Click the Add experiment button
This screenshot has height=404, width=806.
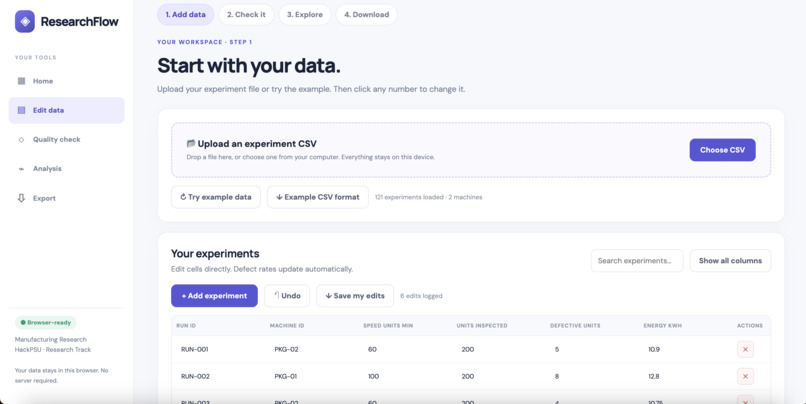[x=214, y=296]
